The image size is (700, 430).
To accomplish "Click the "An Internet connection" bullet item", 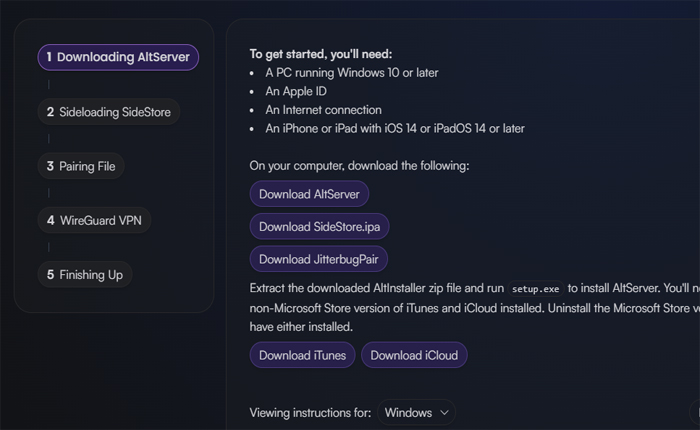I will [x=323, y=110].
